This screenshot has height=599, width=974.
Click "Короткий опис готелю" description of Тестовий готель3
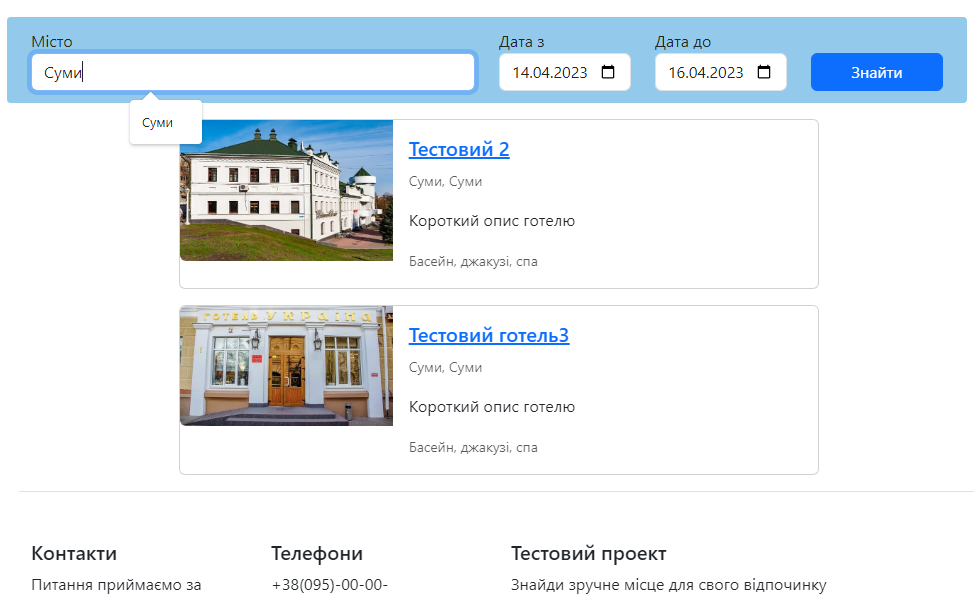490,406
